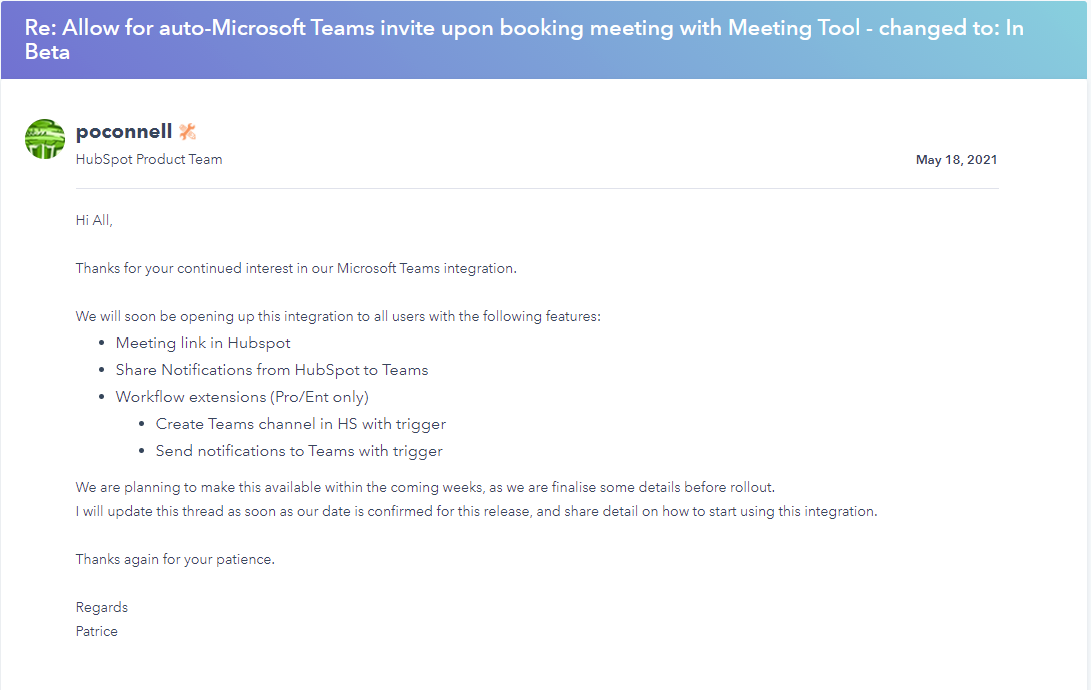The image size is (1091, 690).
Task: Click the 'Thanks for your continued interest' sentence
Action: [x=296, y=268]
